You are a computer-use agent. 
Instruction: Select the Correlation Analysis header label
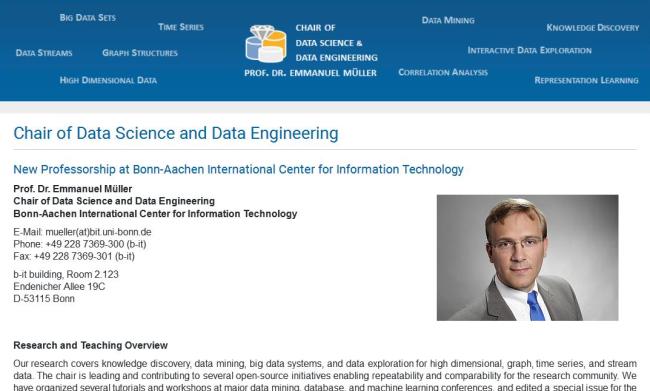click(443, 73)
